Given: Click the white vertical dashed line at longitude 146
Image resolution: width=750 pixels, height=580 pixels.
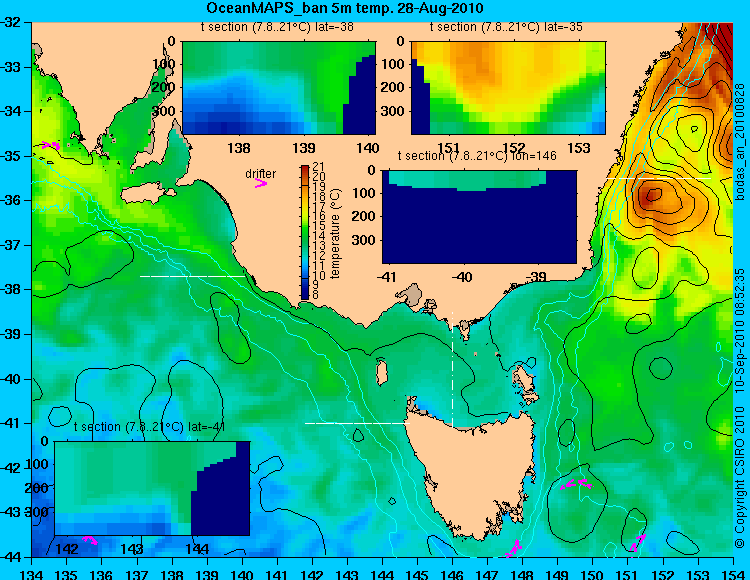Looking at the screenshot, I should point(452,369).
